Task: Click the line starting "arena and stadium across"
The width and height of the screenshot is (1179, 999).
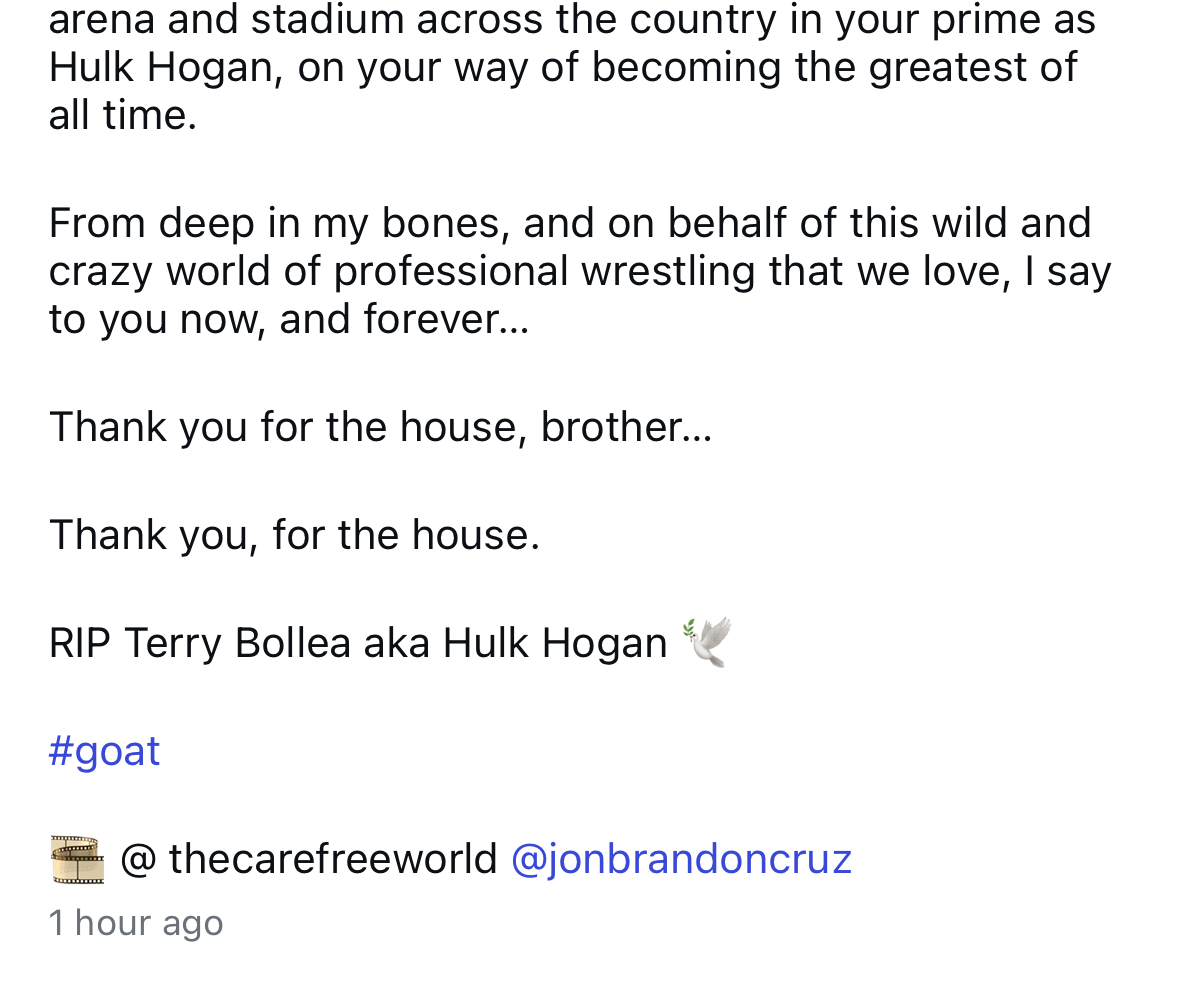Action: pos(572,20)
